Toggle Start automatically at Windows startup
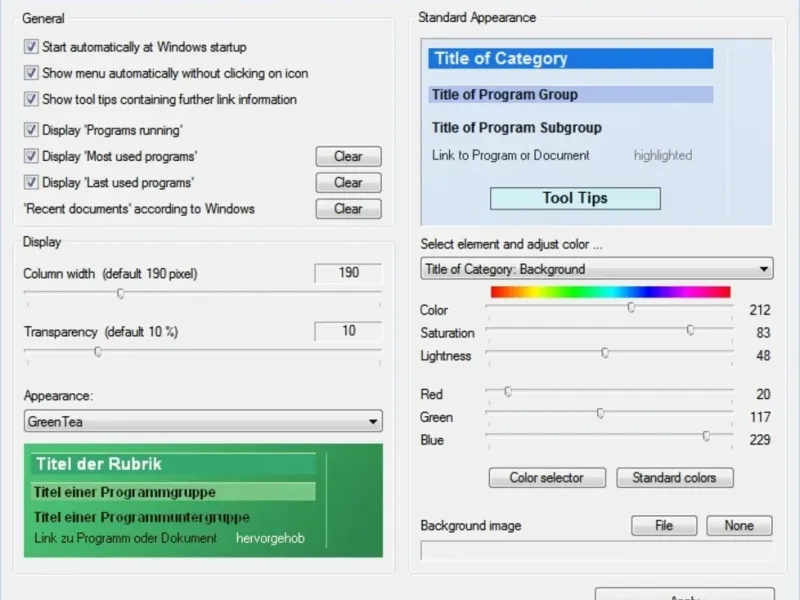The height and width of the screenshot is (600, 800). 31,47
